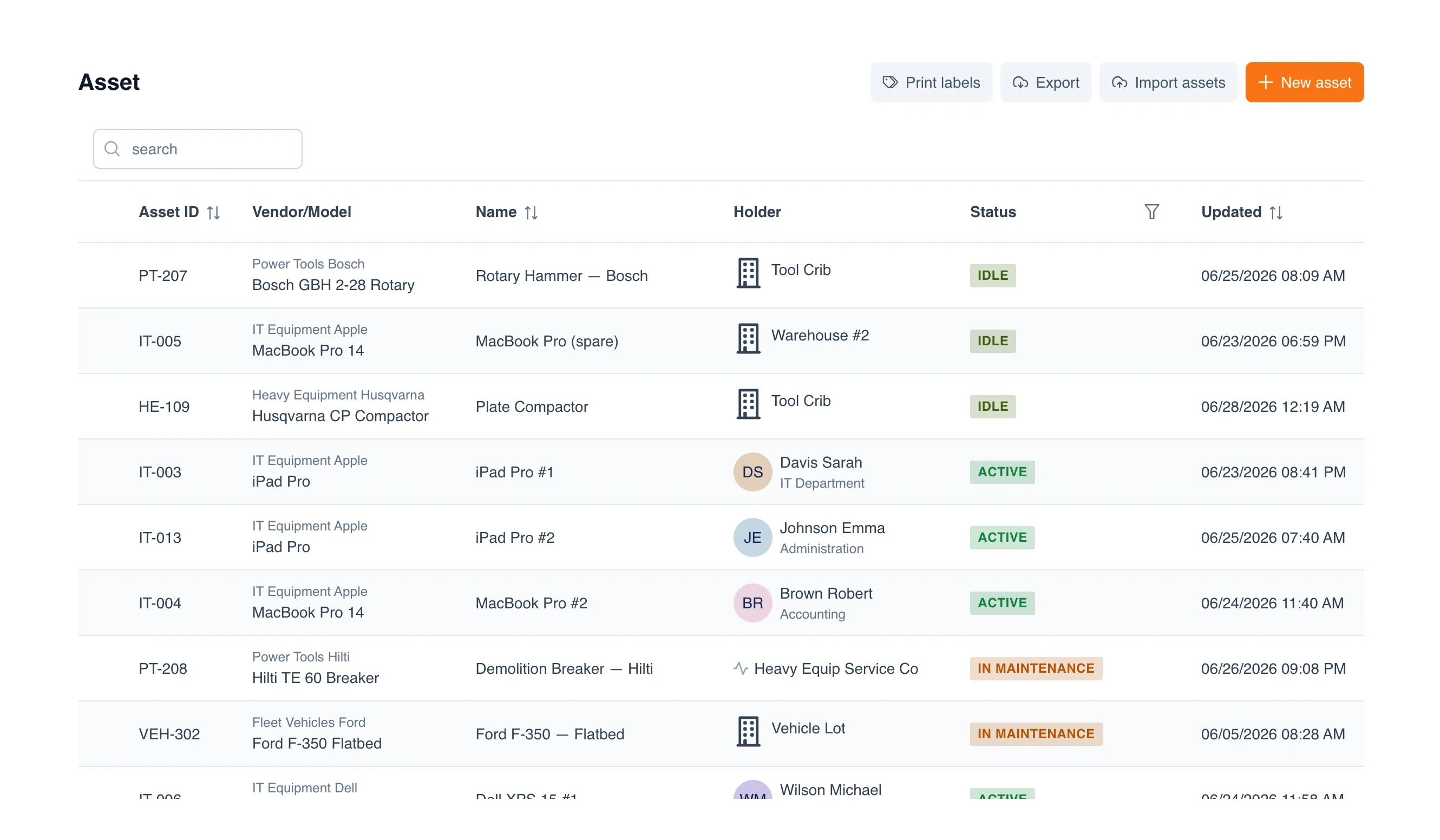Create a New asset
Image resolution: width=1440 pixels, height=840 pixels.
[x=1304, y=82]
